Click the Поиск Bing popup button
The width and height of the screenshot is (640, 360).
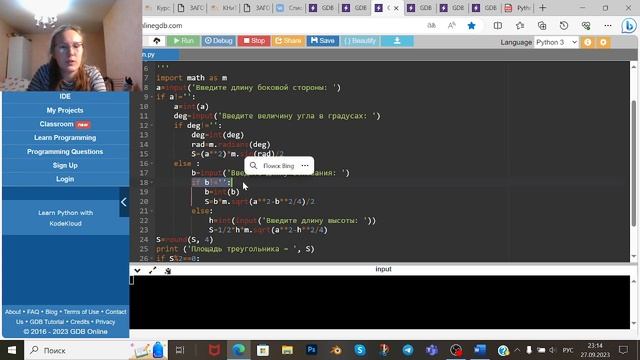pyautogui.click(x=278, y=166)
